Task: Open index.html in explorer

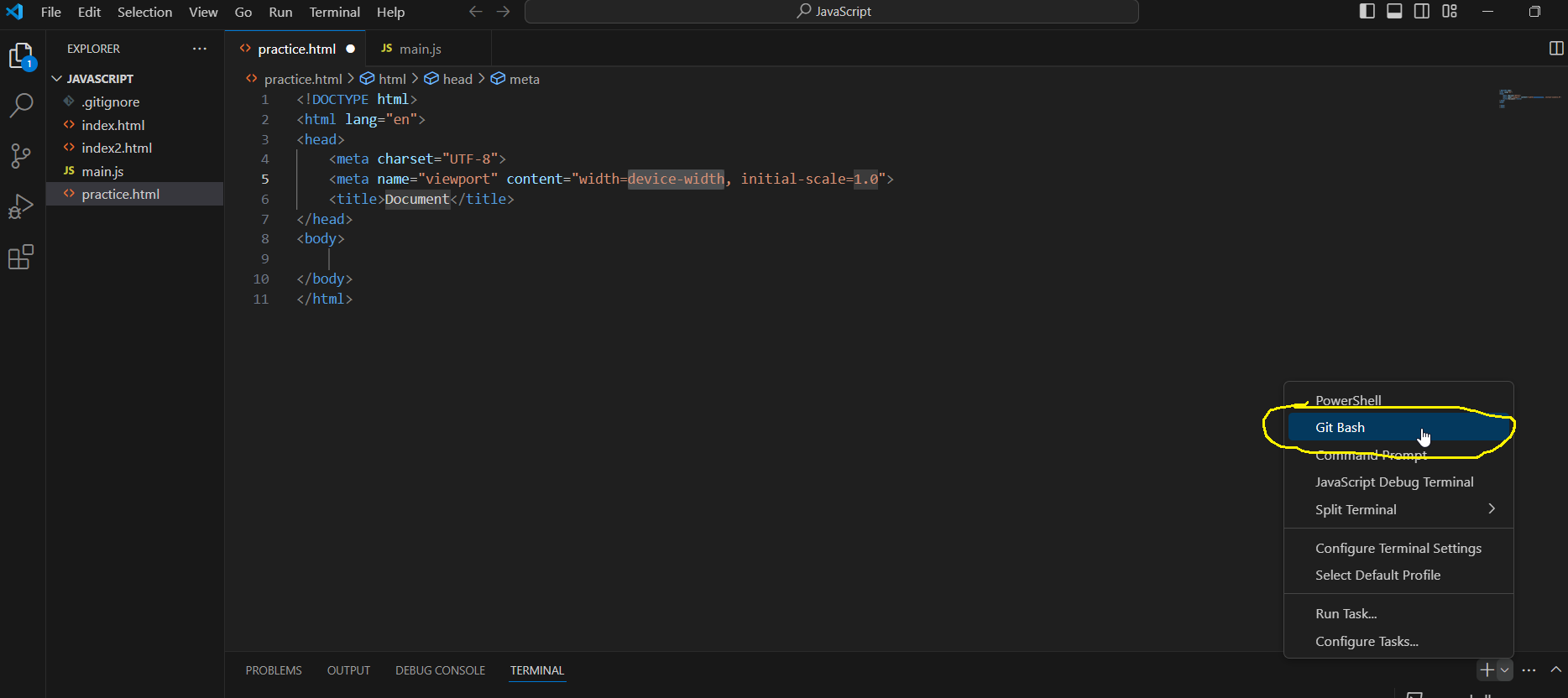Action: click(x=134, y=125)
